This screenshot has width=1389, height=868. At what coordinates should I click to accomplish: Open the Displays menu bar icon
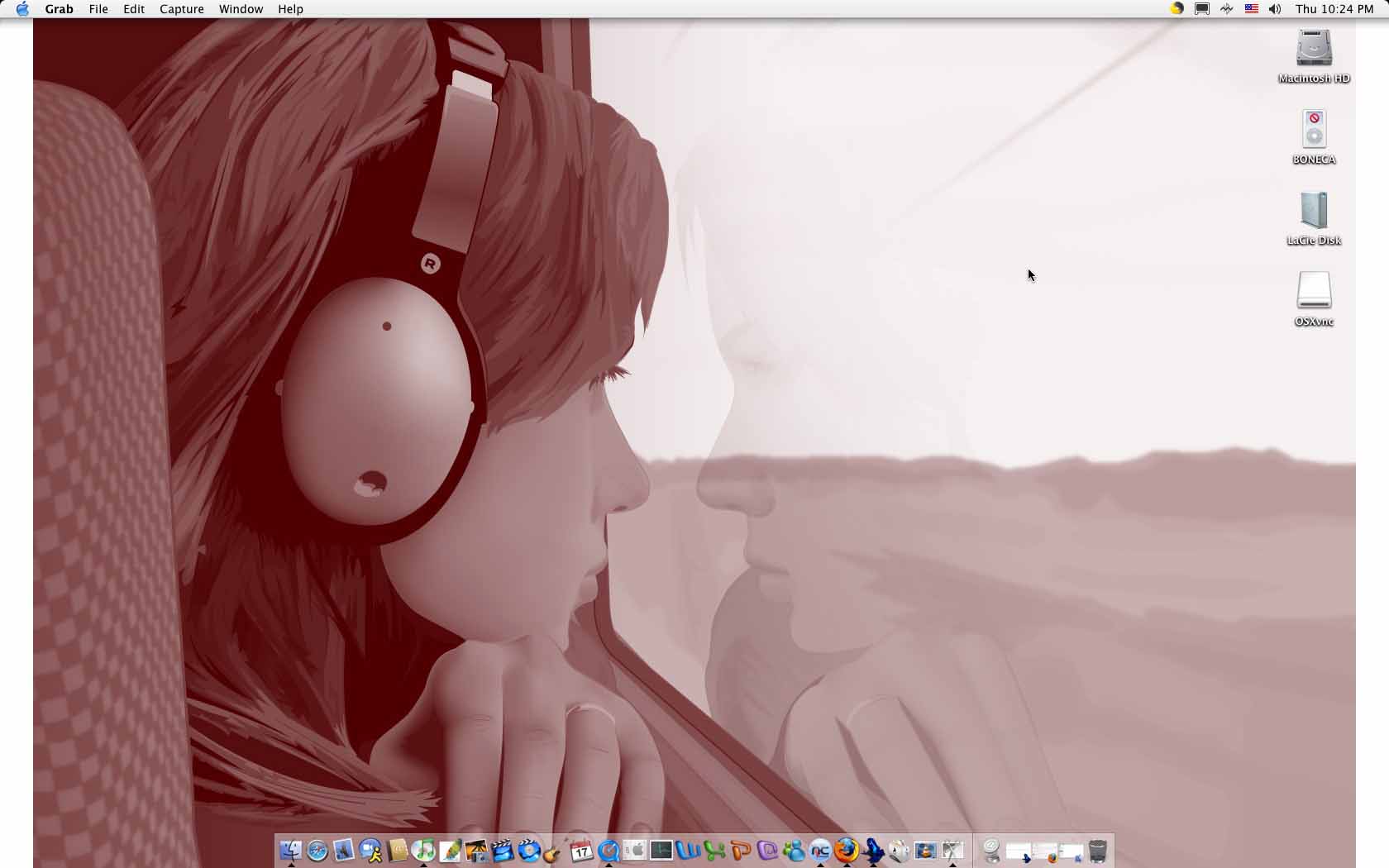(x=1202, y=9)
